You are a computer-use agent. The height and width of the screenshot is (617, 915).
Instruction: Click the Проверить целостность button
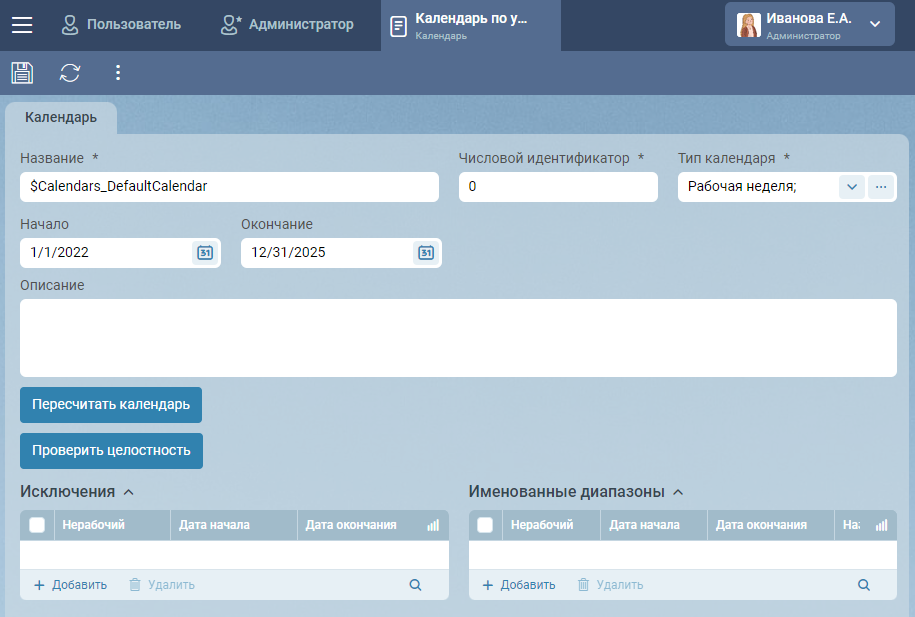tap(111, 451)
